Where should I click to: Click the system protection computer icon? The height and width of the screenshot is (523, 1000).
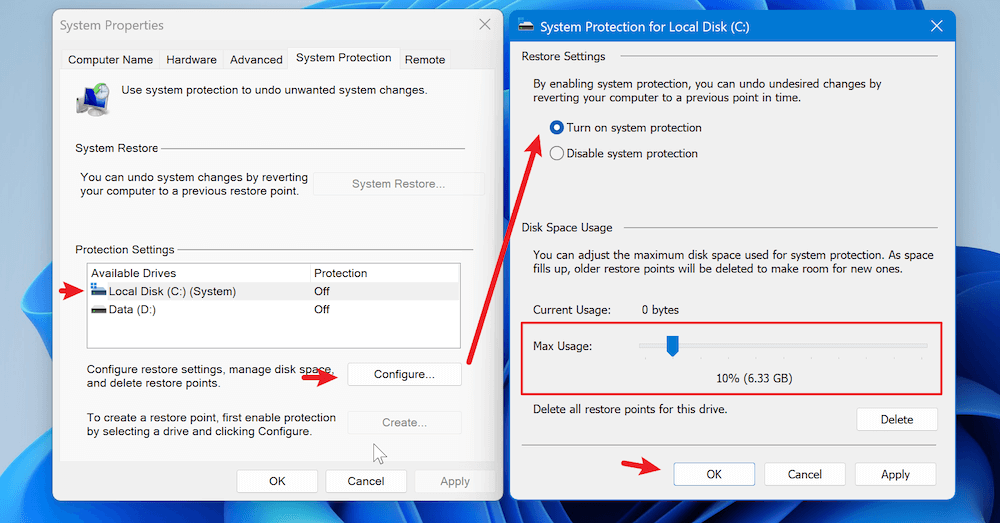[93, 99]
